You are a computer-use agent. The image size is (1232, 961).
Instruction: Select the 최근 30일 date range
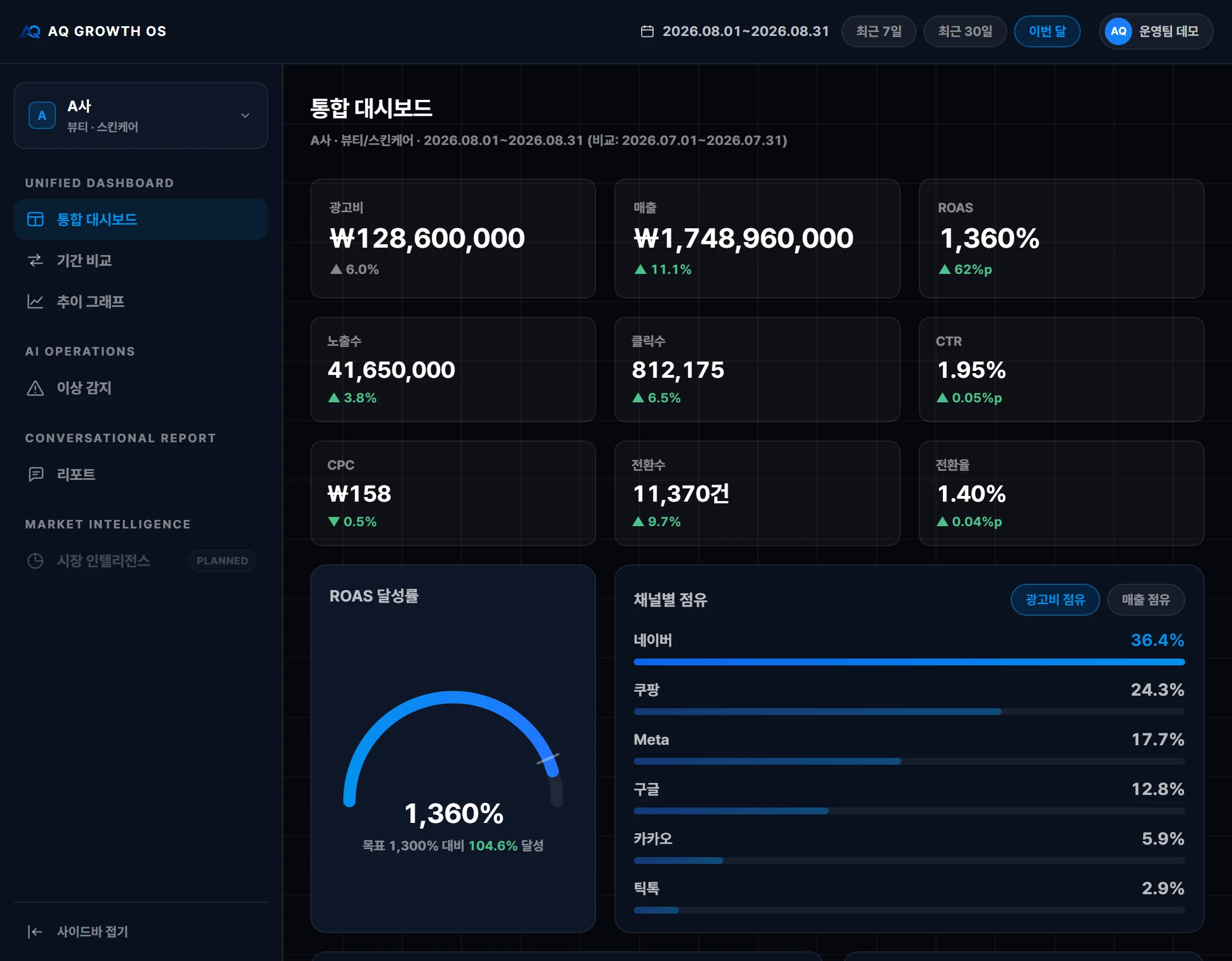965,31
